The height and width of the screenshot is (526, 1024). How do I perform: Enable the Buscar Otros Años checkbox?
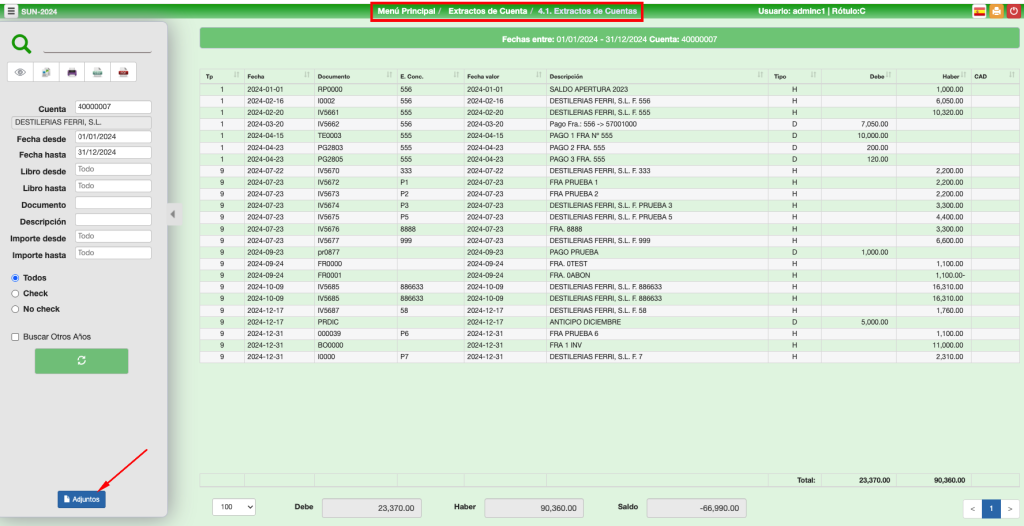(15, 337)
